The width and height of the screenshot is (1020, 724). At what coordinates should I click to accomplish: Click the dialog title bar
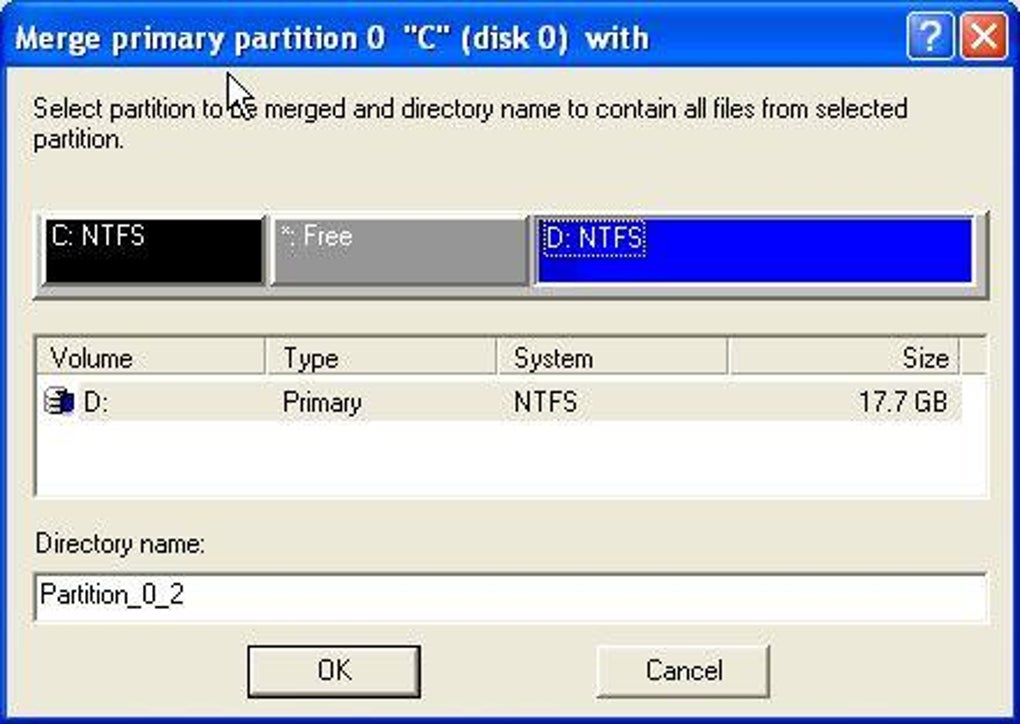(x=450, y=39)
